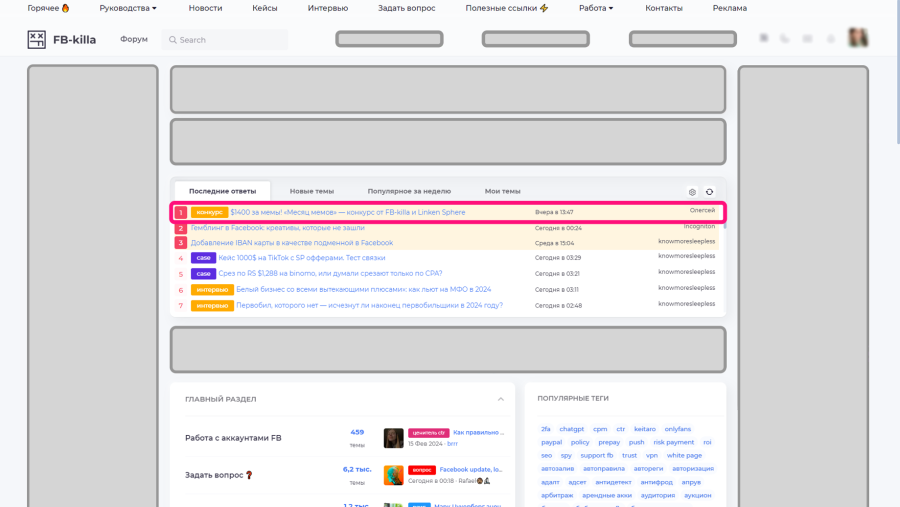Click the case label on TikTok thread
The height and width of the screenshot is (507, 900).
tap(203, 258)
